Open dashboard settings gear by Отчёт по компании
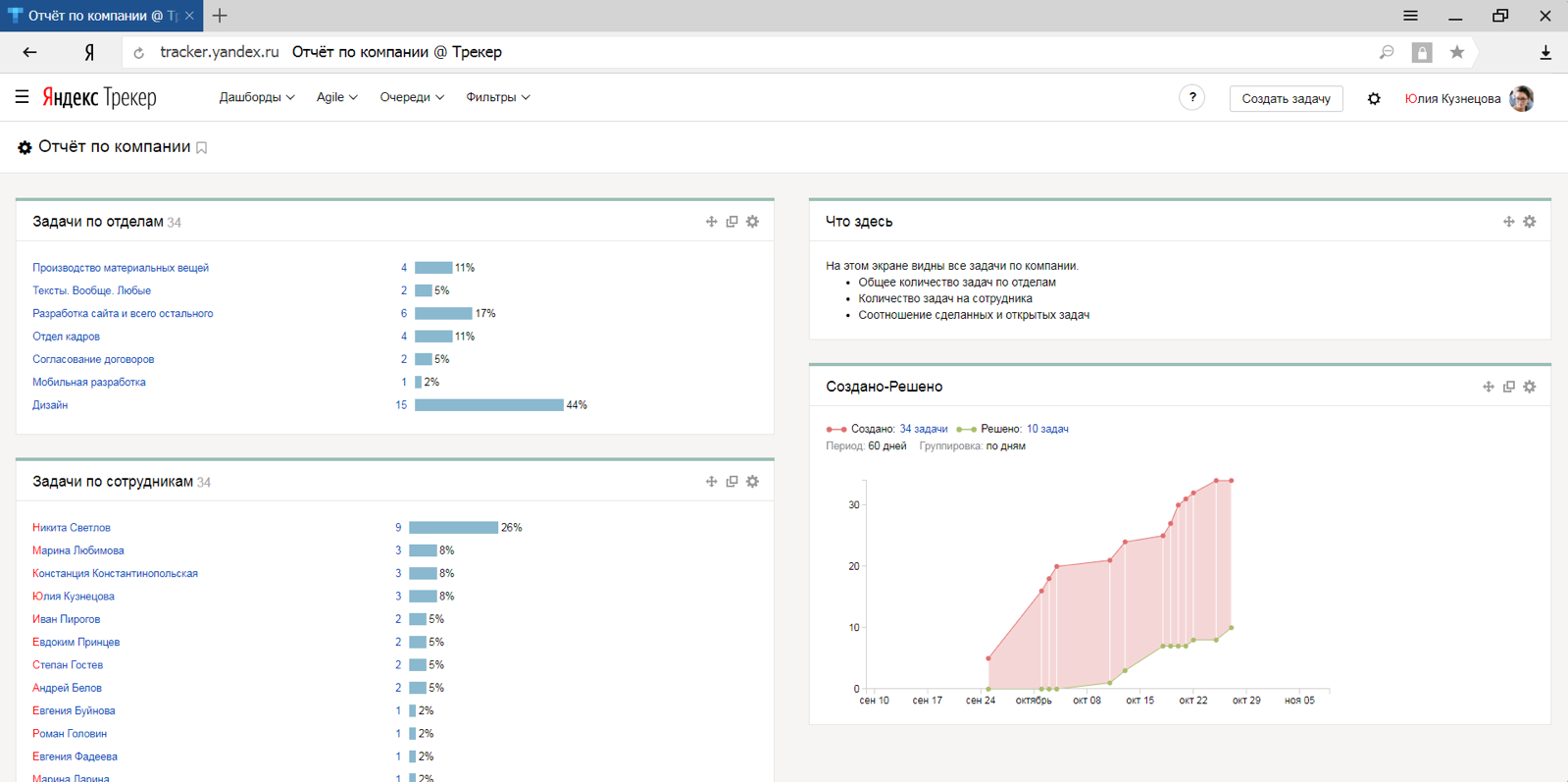1568x782 pixels. point(25,147)
